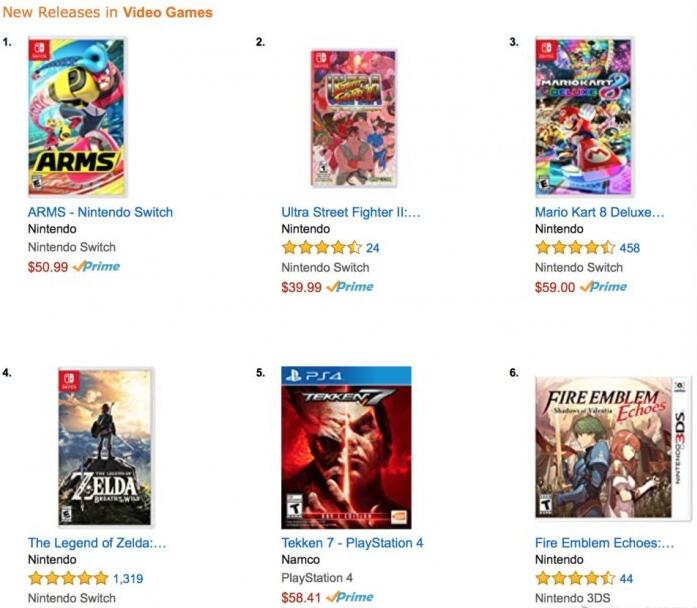Click the Fire Emblem Echoes box art
The width and height of the screenshot is (697, 608).
click(x=613, y=448)
